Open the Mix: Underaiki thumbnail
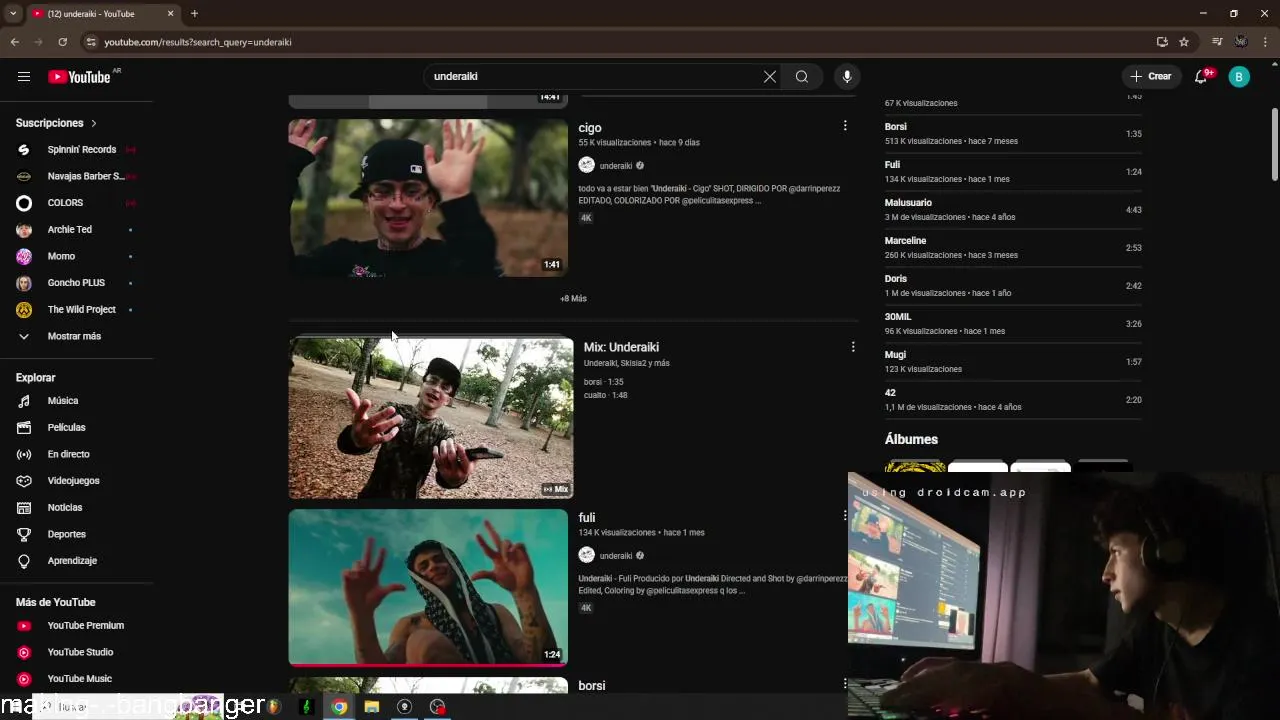Screen dimensions: 1280x720 click(431, 418)
